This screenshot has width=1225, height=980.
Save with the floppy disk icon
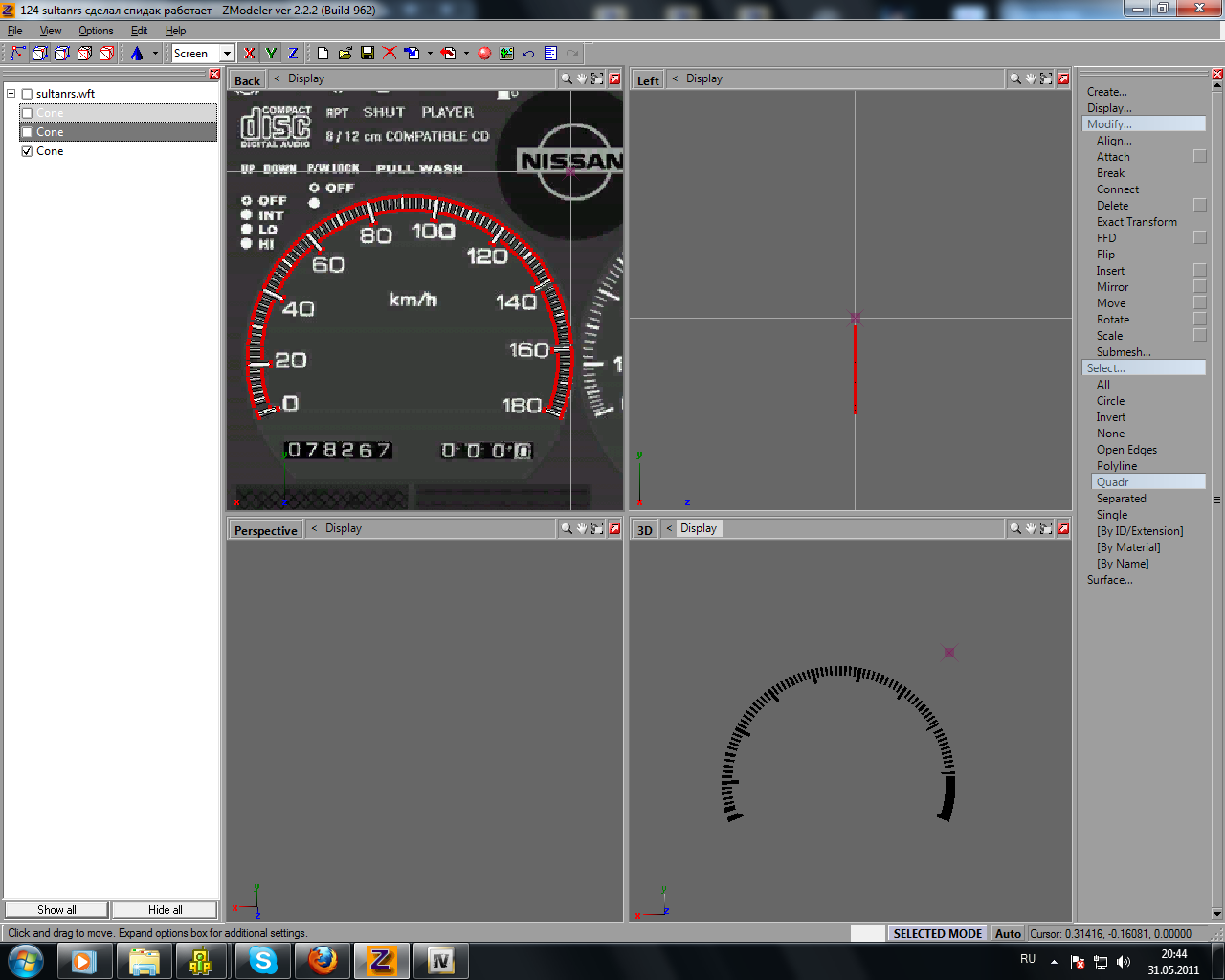[x=367, y=54]
